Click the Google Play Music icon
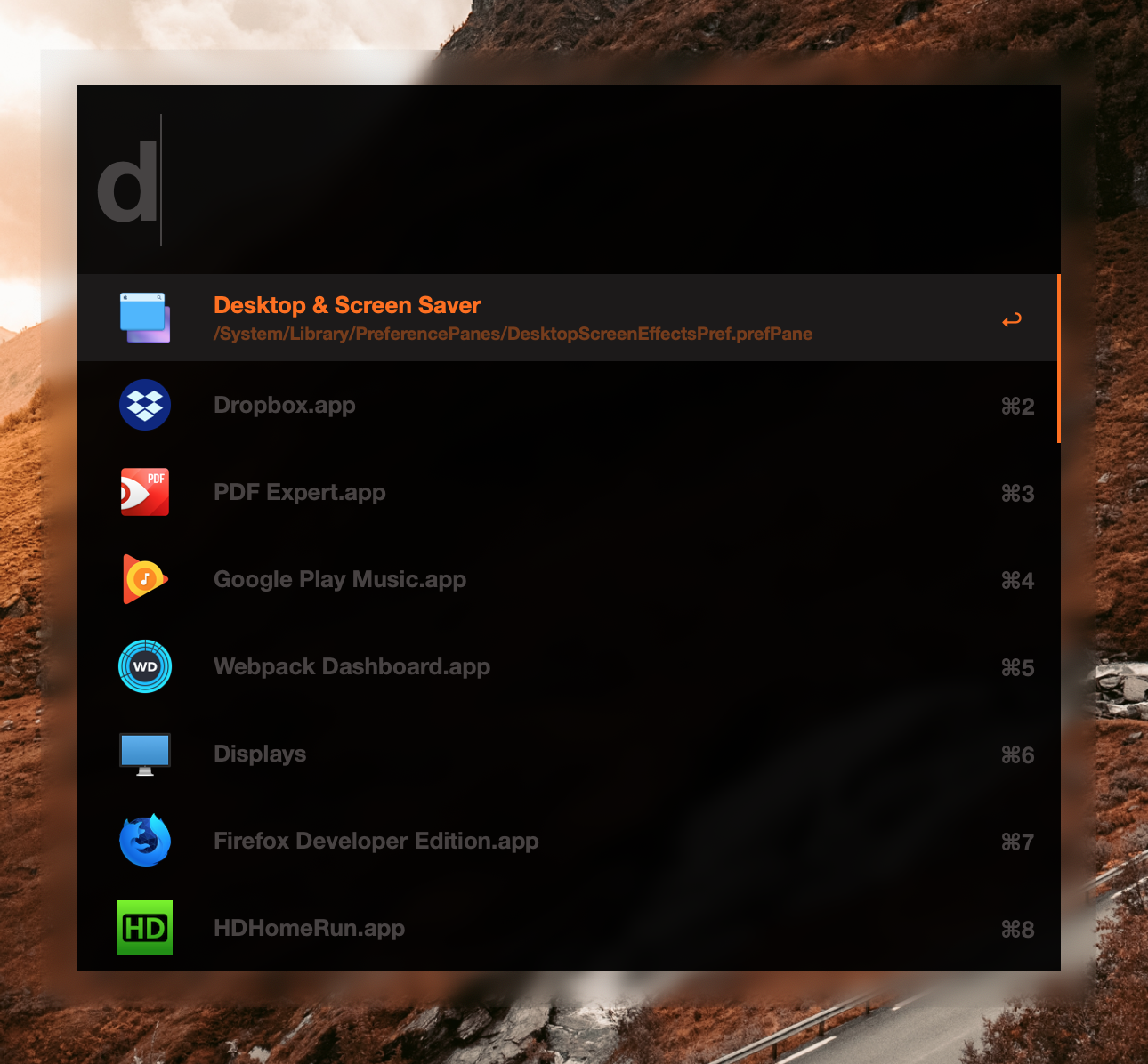The image size is (1148, 1064). pos(145,579)
